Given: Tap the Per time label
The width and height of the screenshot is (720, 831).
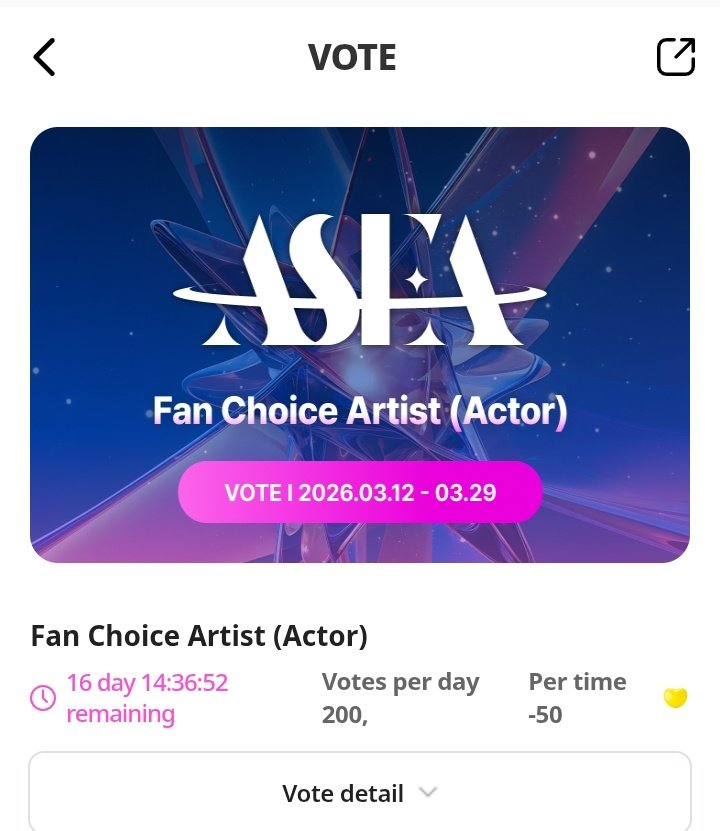Looking at the screenshot, I should [577, 682].
